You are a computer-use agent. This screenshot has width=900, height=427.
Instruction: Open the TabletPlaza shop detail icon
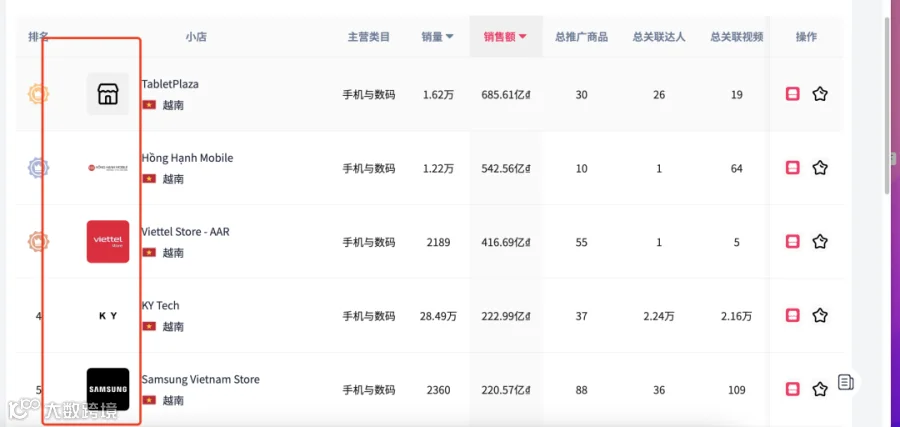[x=792, y=94]
